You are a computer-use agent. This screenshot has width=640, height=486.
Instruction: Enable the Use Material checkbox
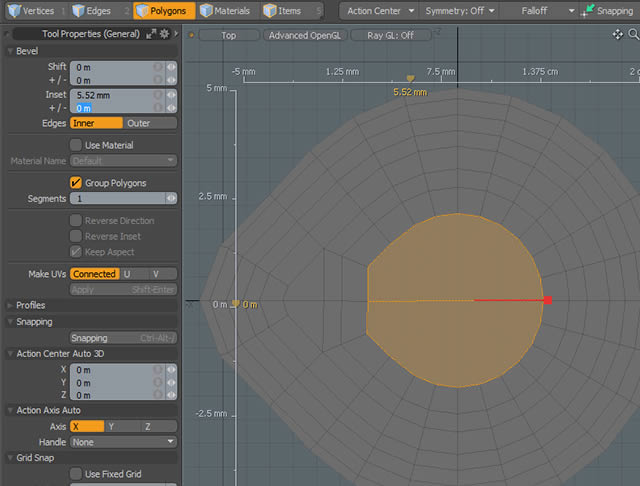(76, 145)
